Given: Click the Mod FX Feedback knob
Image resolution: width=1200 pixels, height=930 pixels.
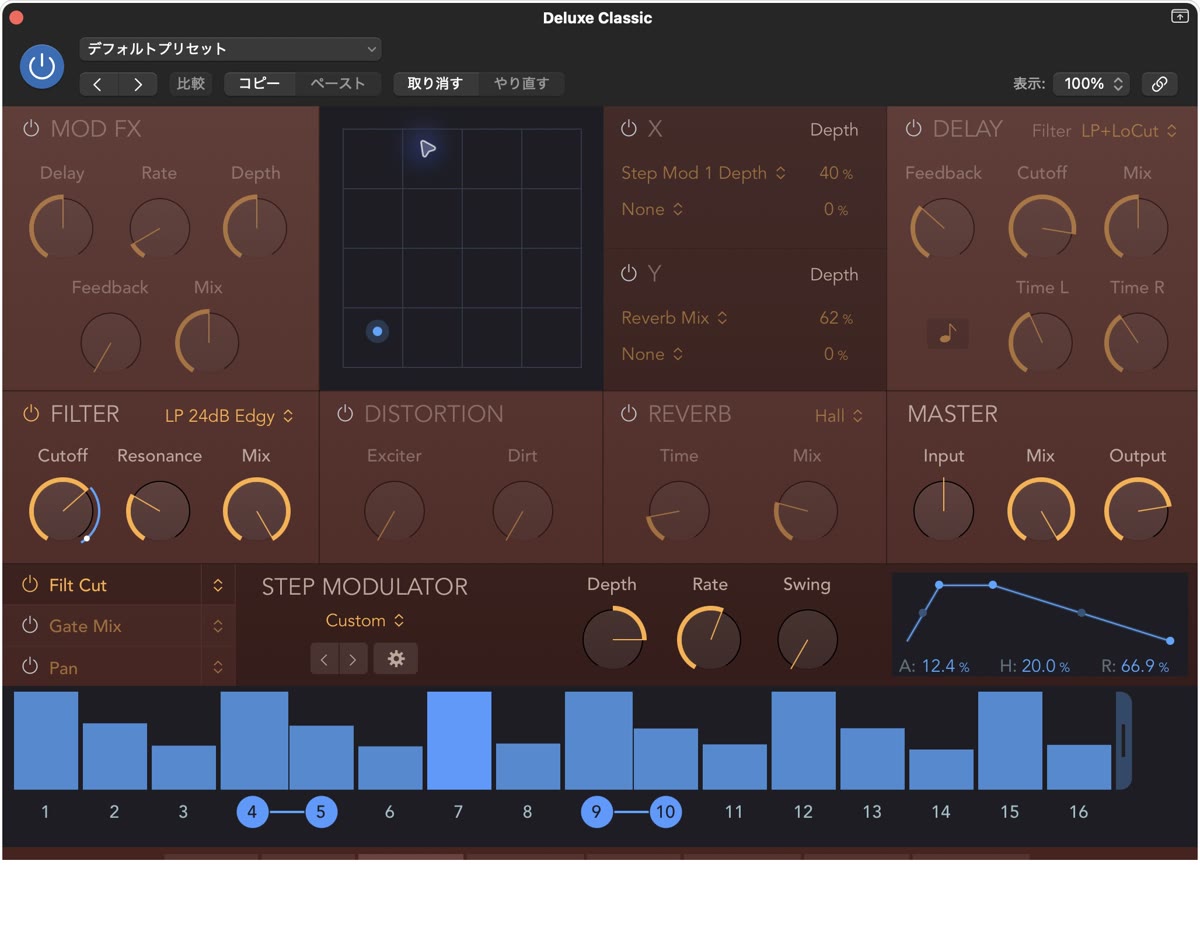Looking at the screenshot, I should point(110,342).
